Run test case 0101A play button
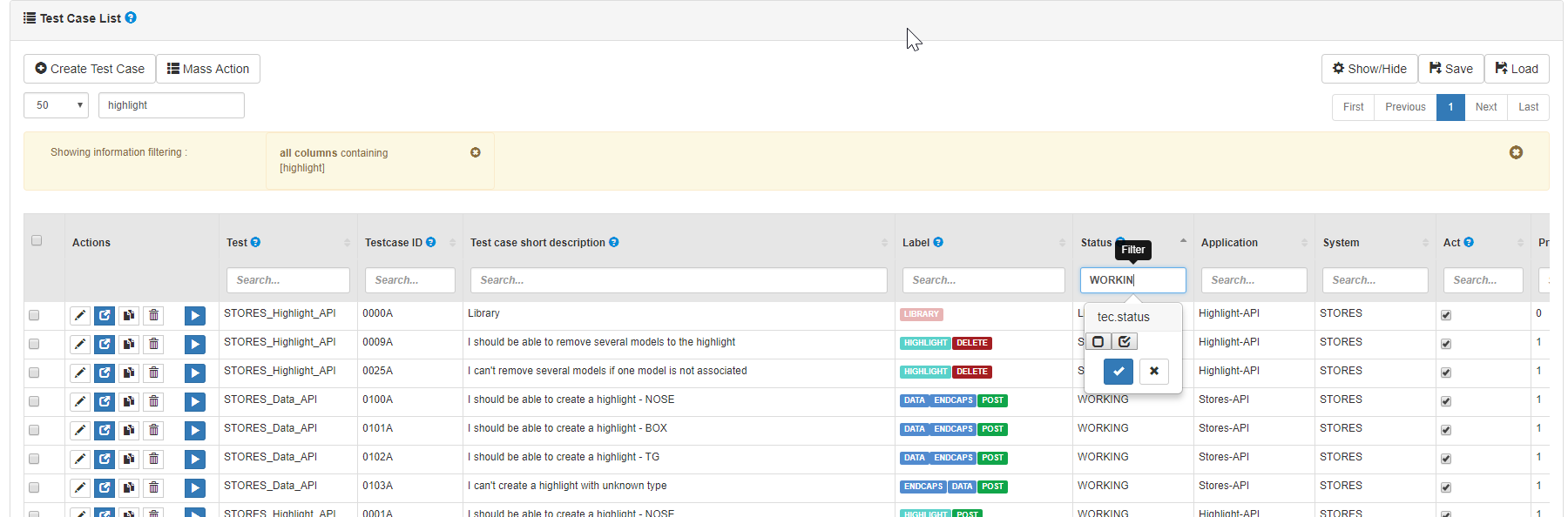Image resolution: width=1568 pixels, height=517 pixels. click(x=195, y=430)
